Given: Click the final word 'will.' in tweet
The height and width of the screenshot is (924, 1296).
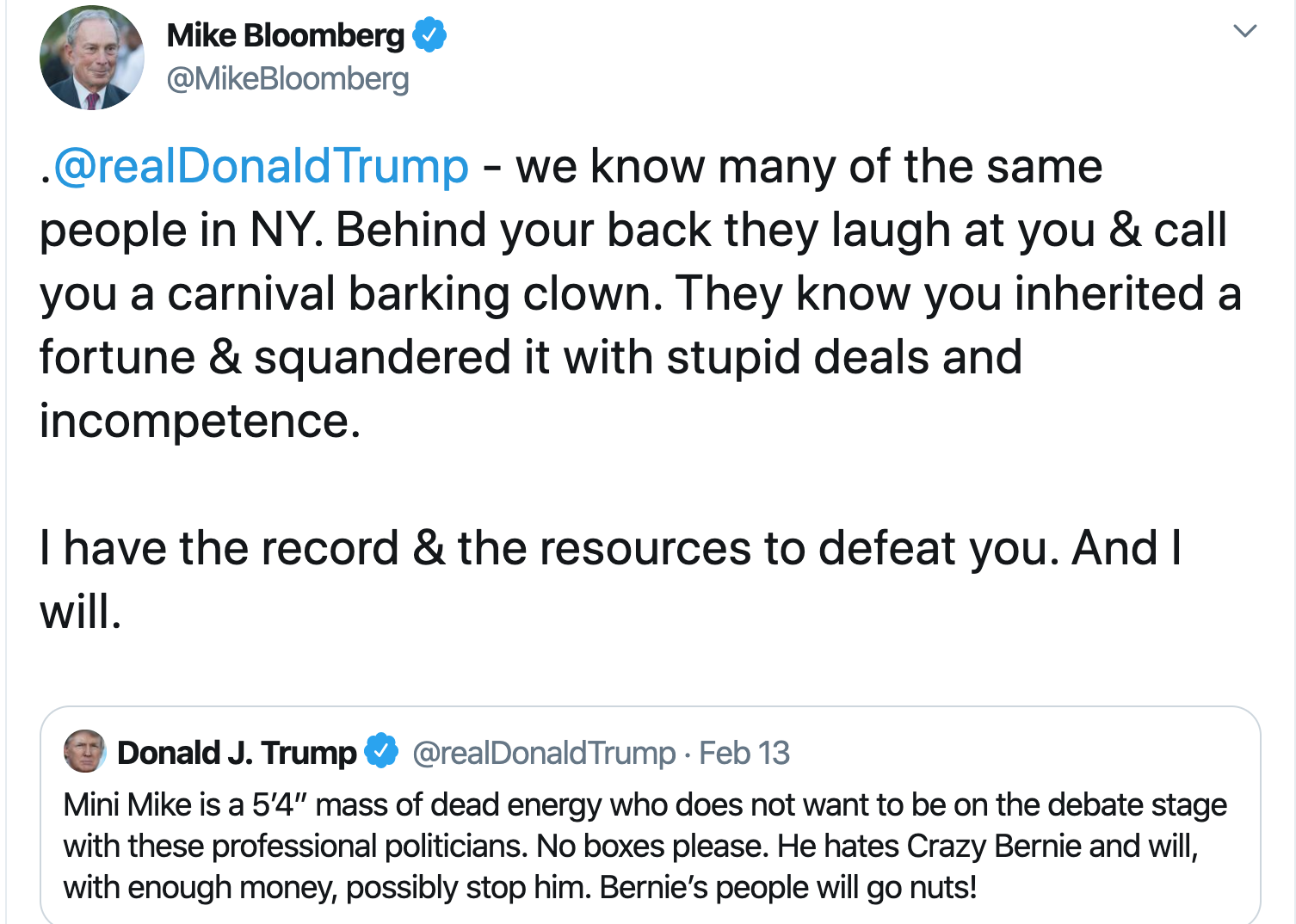Looking at the screenshot, I should pyautogui.click(x=81, y=612).
